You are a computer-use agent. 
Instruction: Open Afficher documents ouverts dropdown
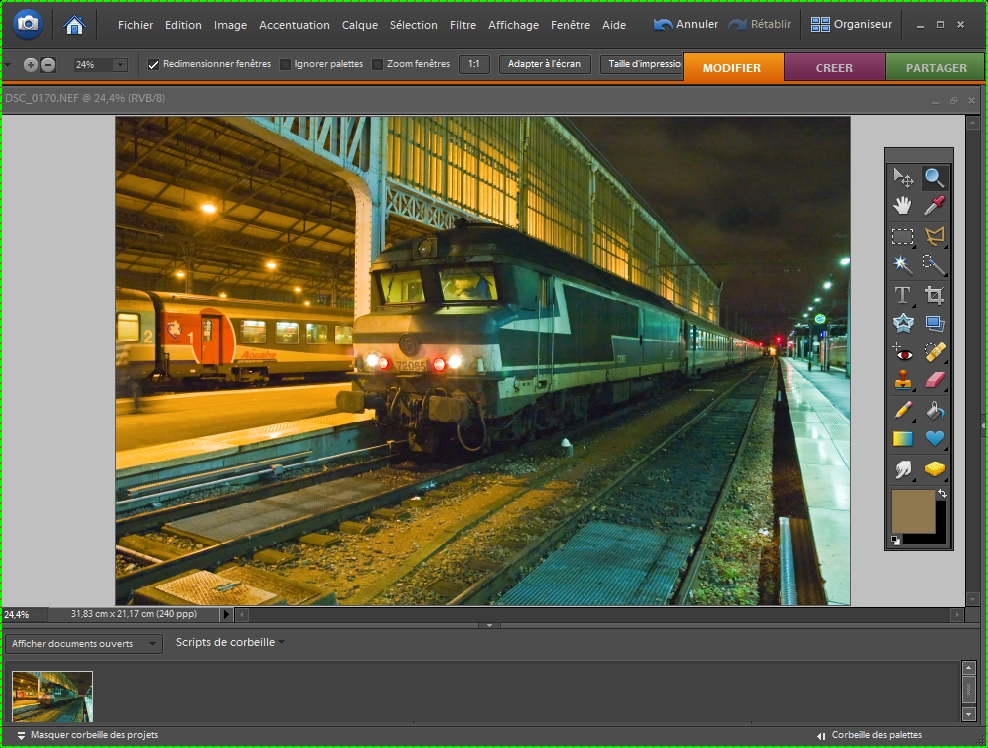coord(84,643)
